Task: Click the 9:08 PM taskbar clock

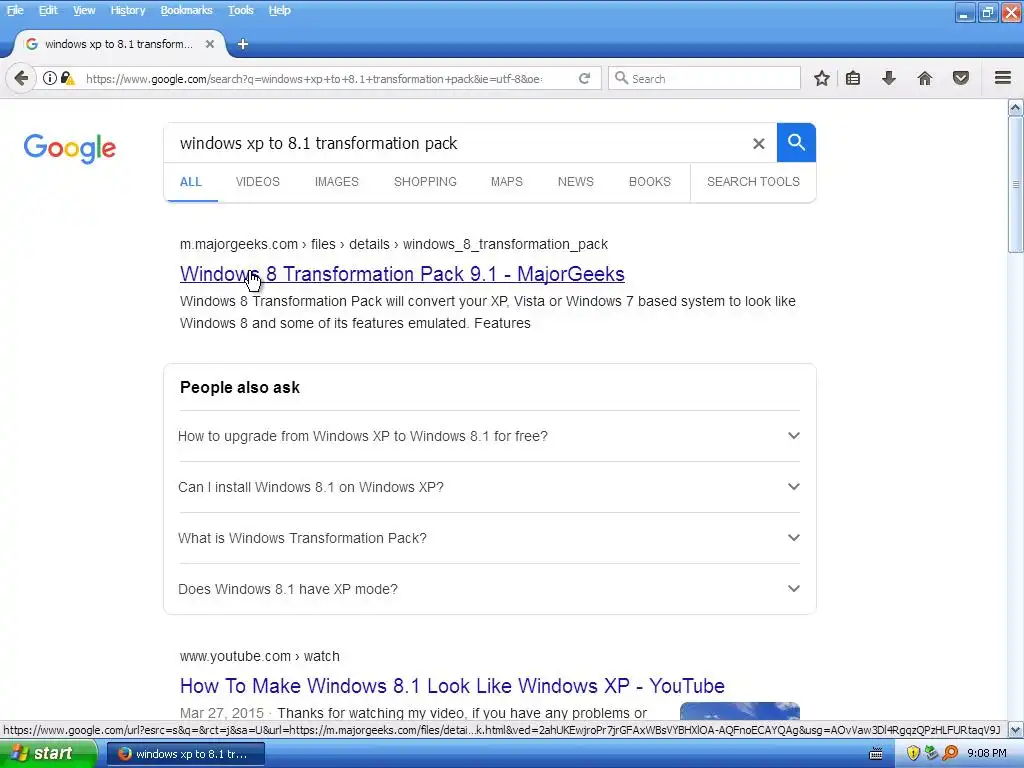Action: pyautogui.click(x=987, y=754)
